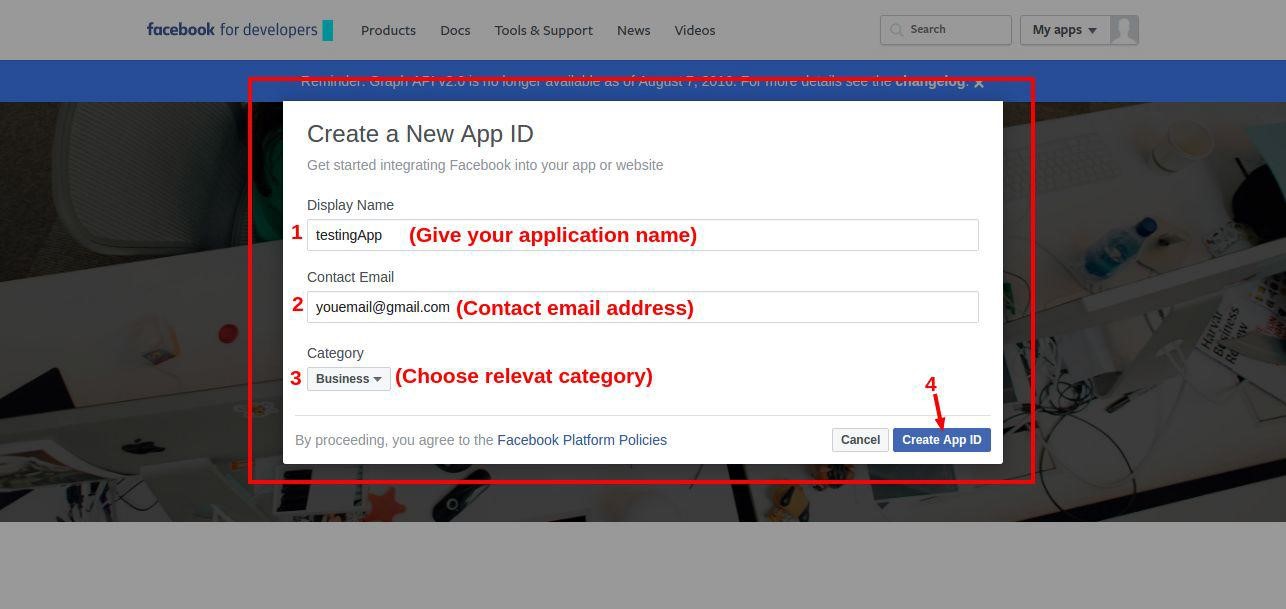This screenshot has height=609, width=1286.
Task: Open the Docs menu
Action: coord(455,30)
